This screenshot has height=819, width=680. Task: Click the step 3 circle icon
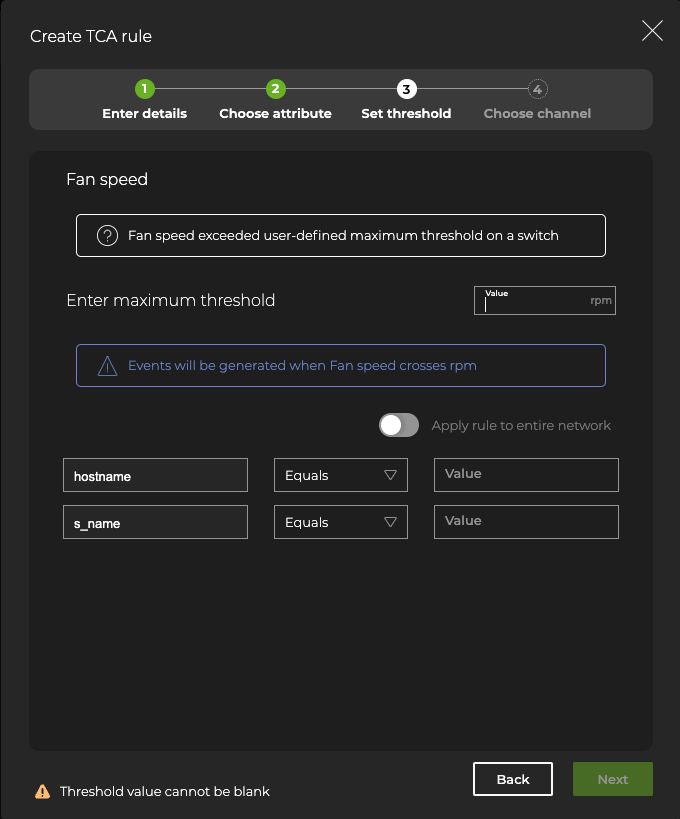tap(406, 89)
